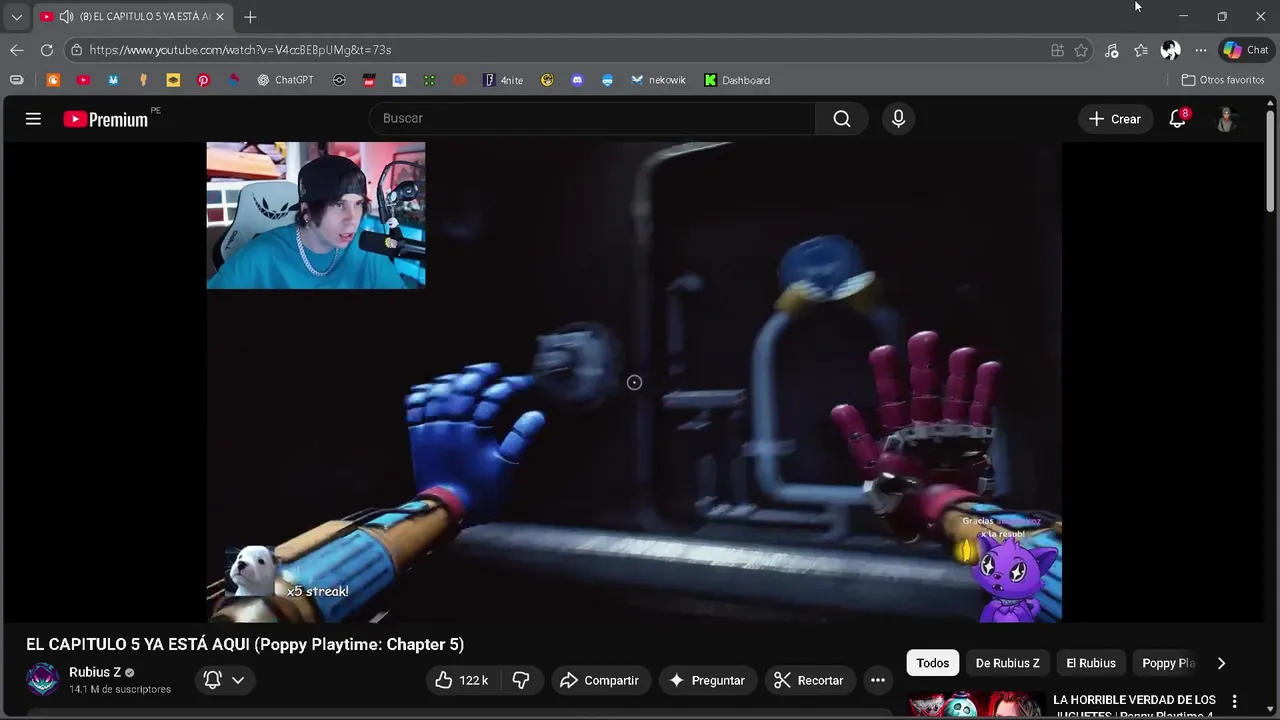Select the El Rubius filter chip
Viewport: 1280px width, 720px height.
[1090, 663]
